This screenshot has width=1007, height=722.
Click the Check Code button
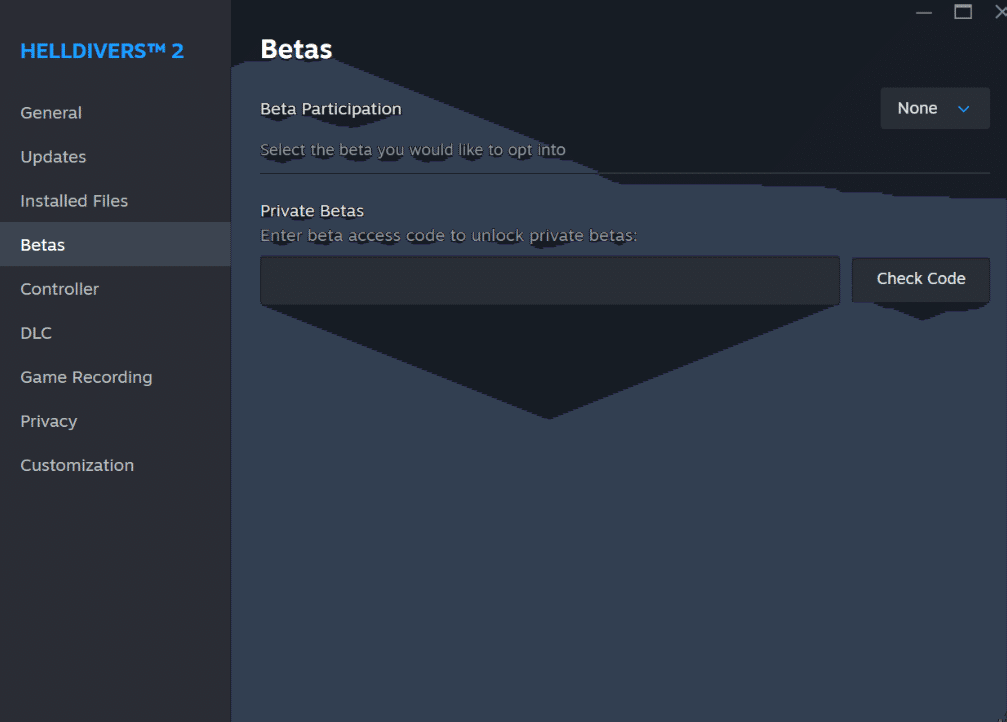pyautogui.click(x=920, y=279)
